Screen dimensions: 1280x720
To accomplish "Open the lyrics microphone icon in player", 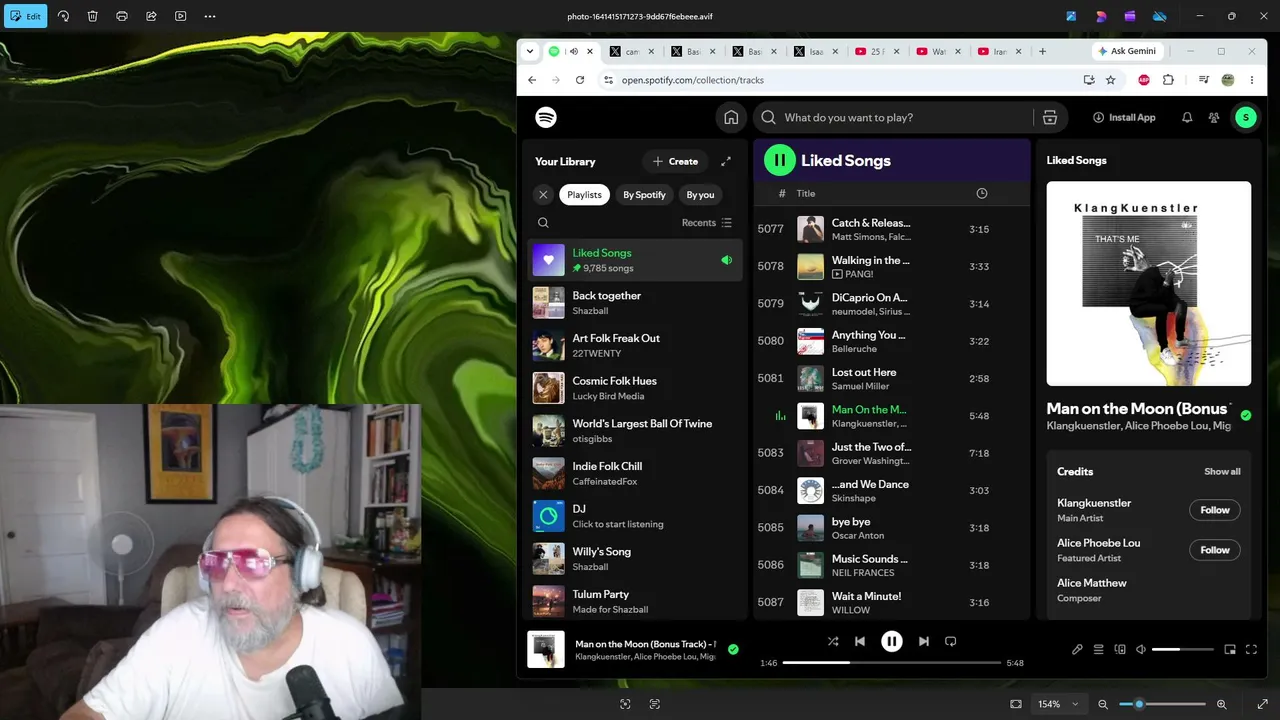I will click(1077, 649).
